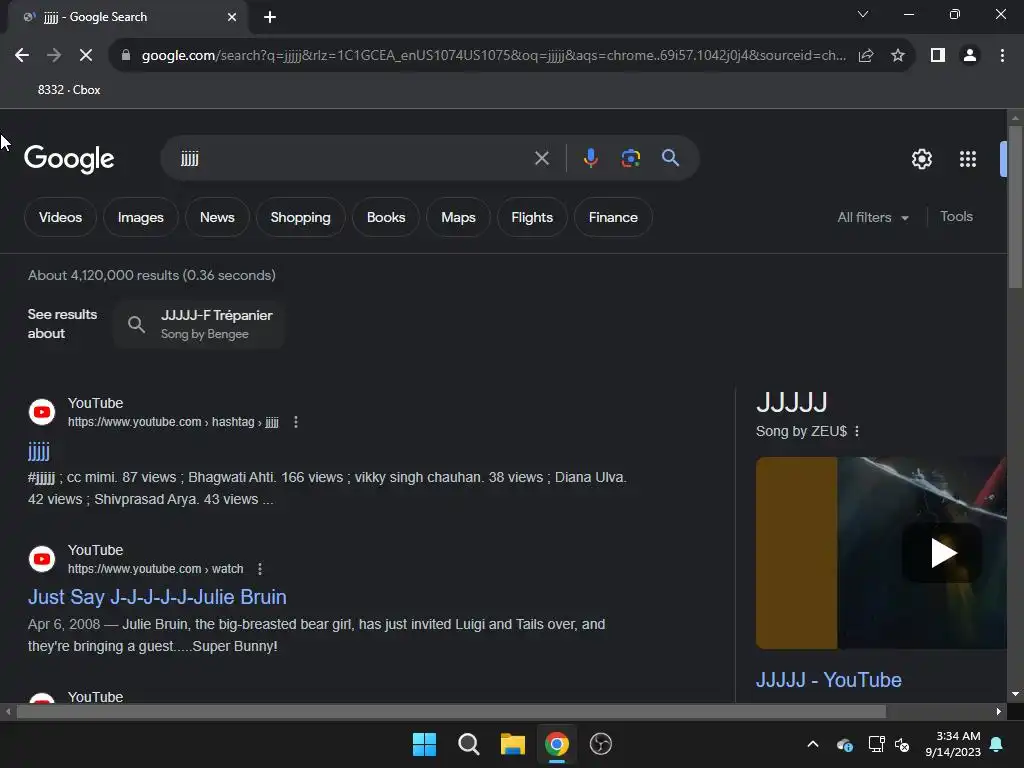The width and height of the screenshot is (1024, 768).
Task: Click the horizontal scrollbar thumb
Action: click(451, 711)
